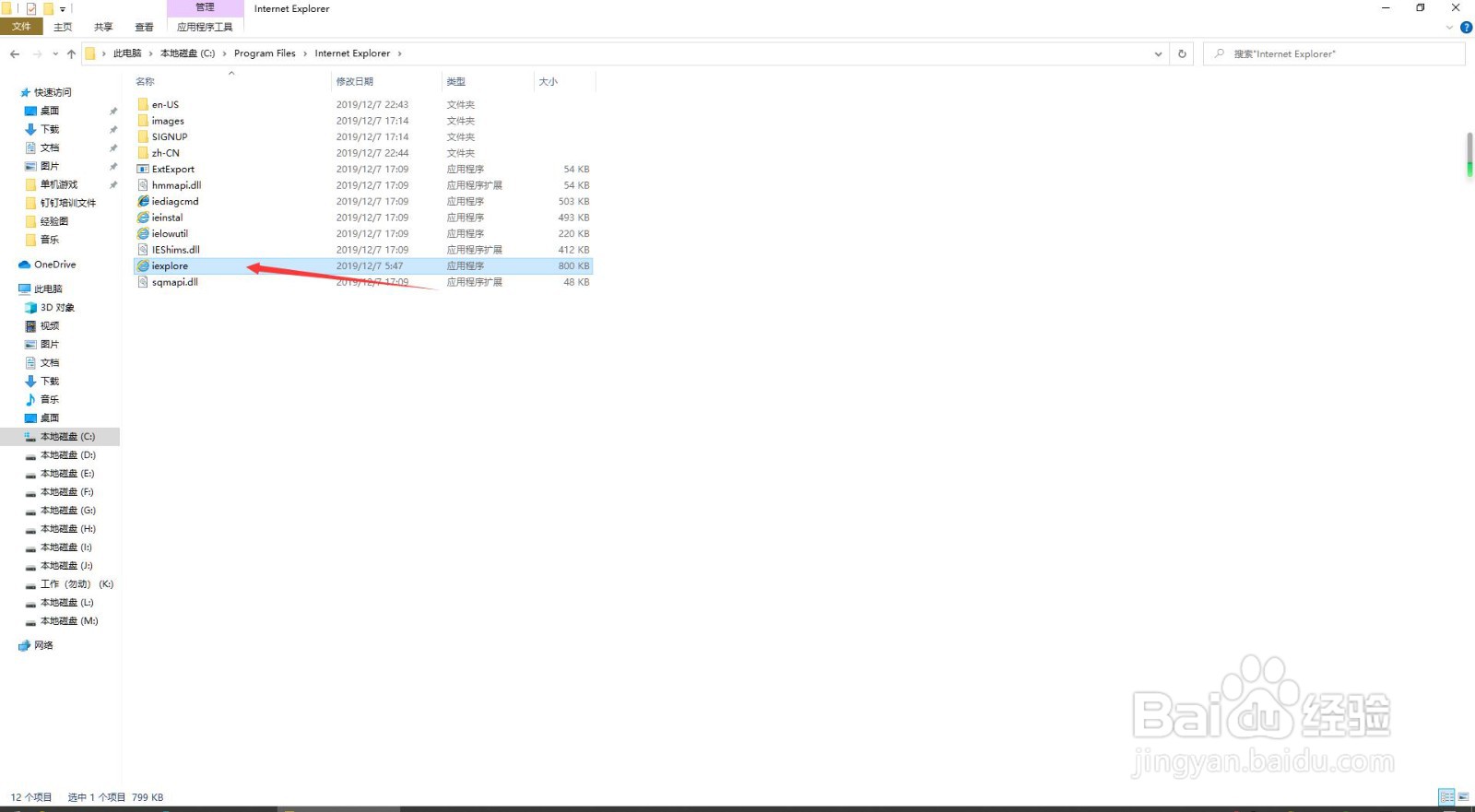
Task: Click the 800 KB size of iexplore
Action: pyautogui.click(x=573, y=265)
